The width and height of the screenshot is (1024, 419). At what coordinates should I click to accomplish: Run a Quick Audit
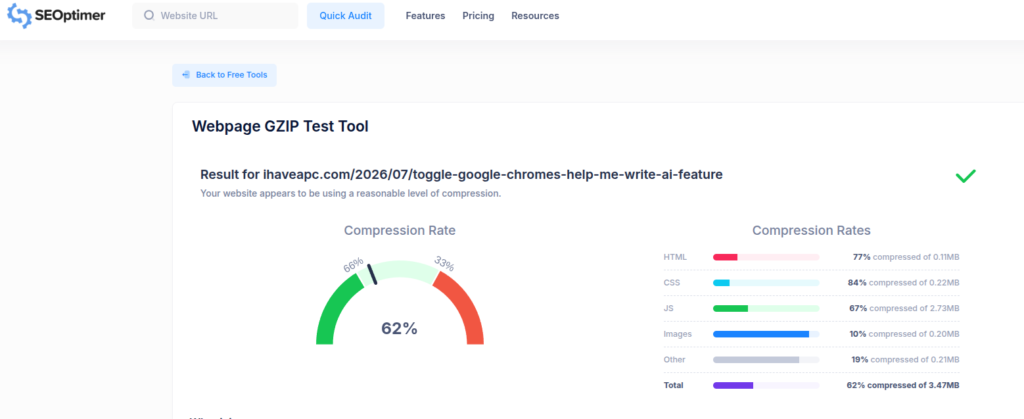tap(345, 16)
